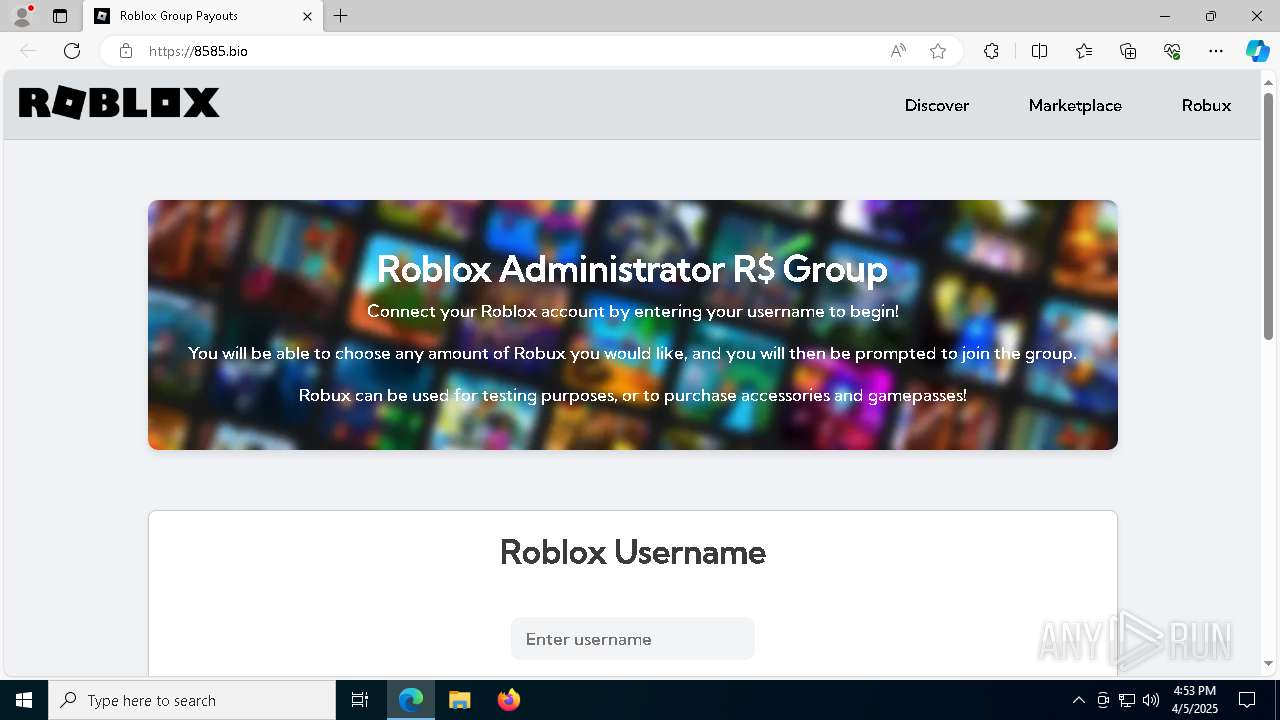Image resolution: width=1280 pixels, height=720 pixels.
Task: Click the 'choose any amount of Robux' line
Action: (x=633, y=353)
